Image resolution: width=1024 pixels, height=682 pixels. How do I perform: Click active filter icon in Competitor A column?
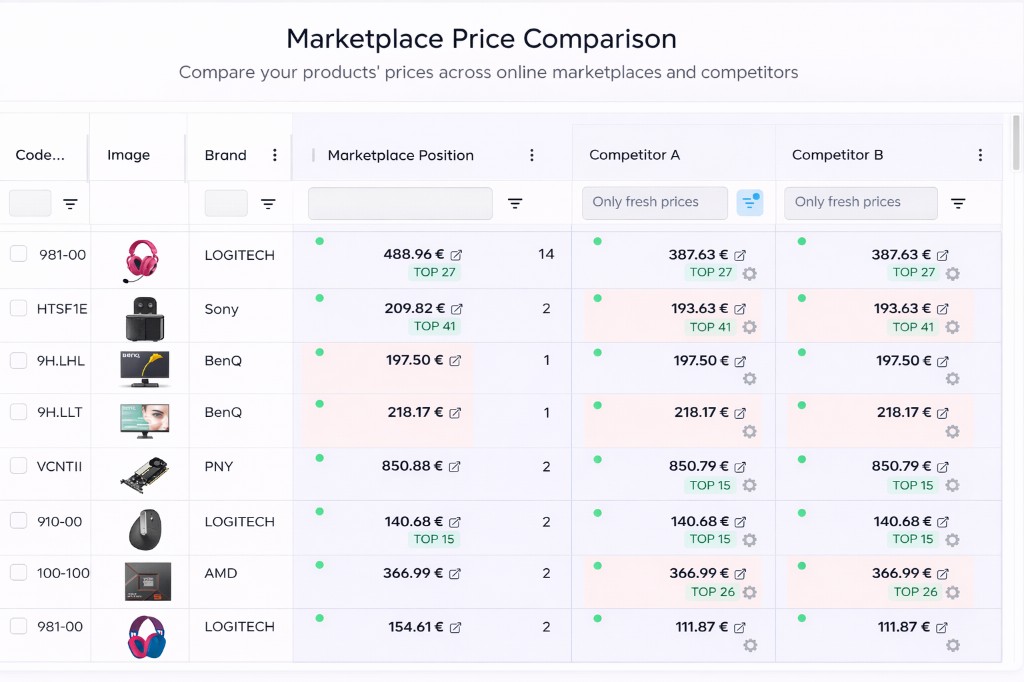tap(750, 203)
